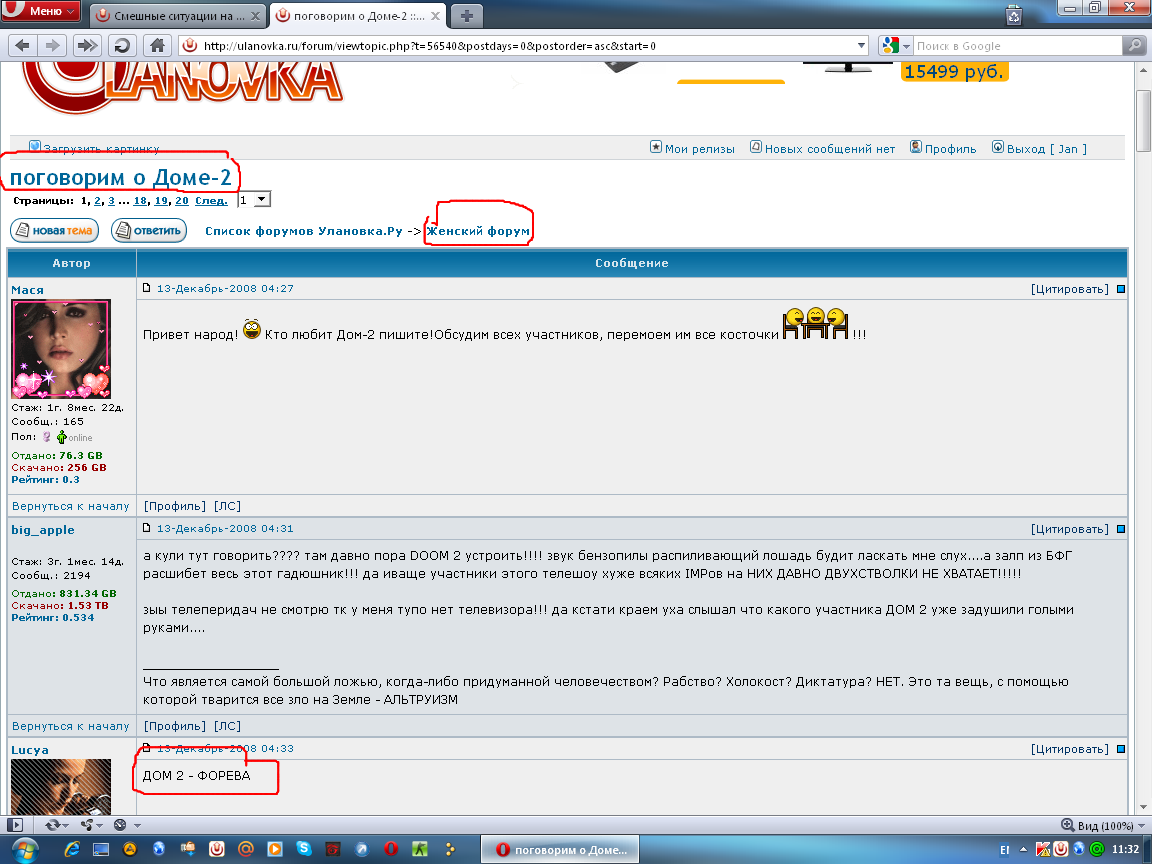Open the Женский форум link

(478, 231)
